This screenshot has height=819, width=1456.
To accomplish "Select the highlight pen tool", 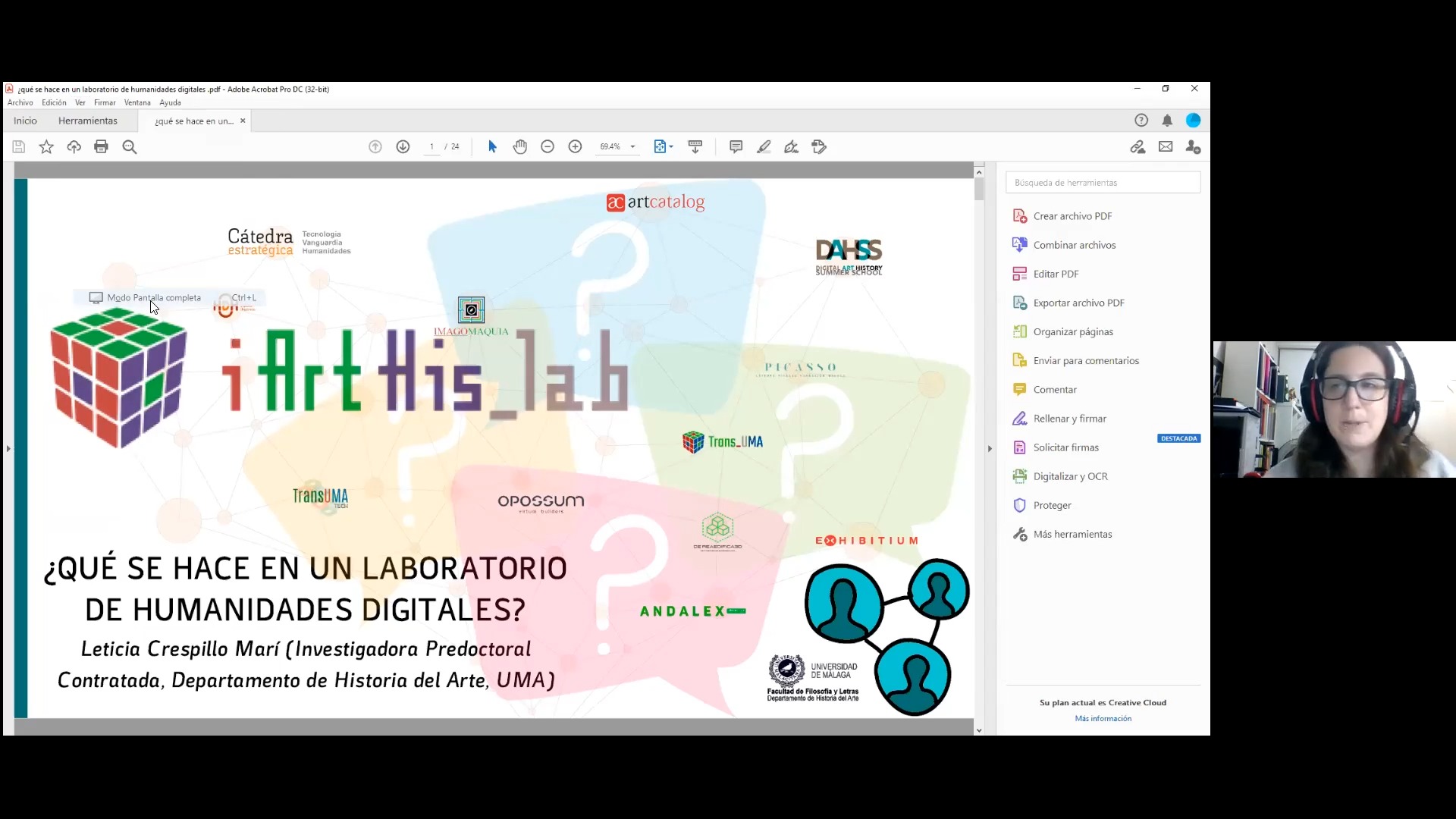I will tap(764, 147).
